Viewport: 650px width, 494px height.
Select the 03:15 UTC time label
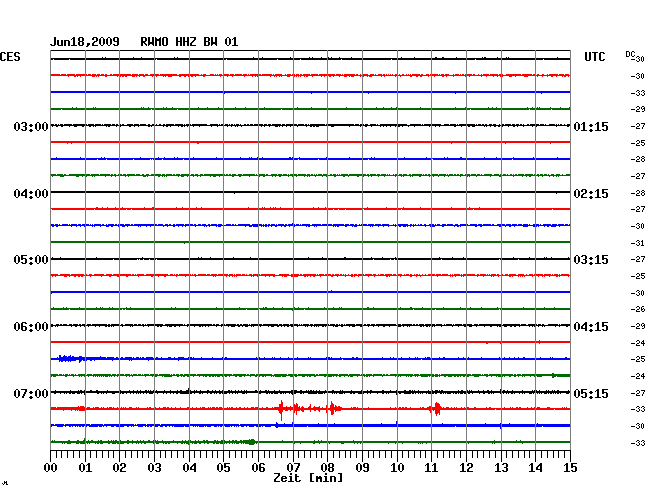coord(591,260)
